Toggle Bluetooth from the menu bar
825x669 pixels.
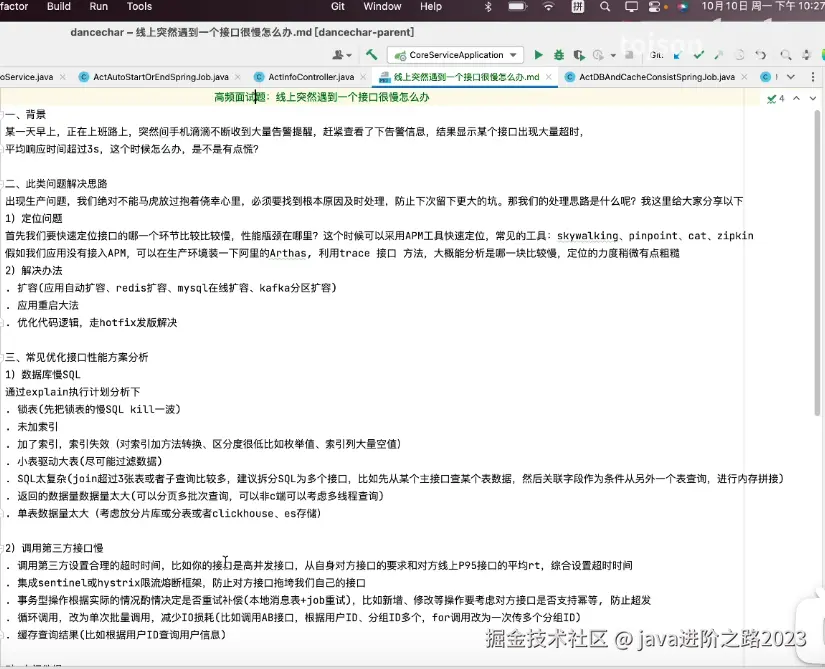489,8
